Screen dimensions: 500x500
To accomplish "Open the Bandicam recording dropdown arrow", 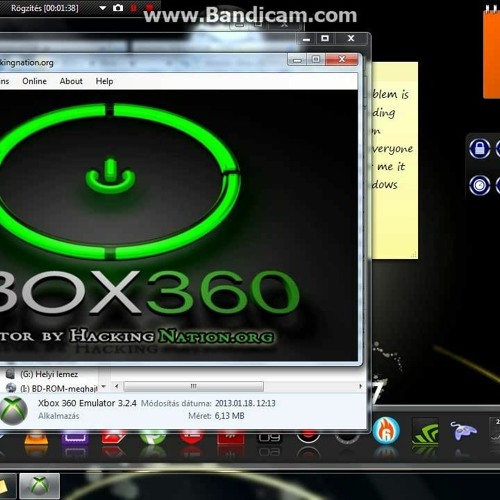I will tap(103, 8).
